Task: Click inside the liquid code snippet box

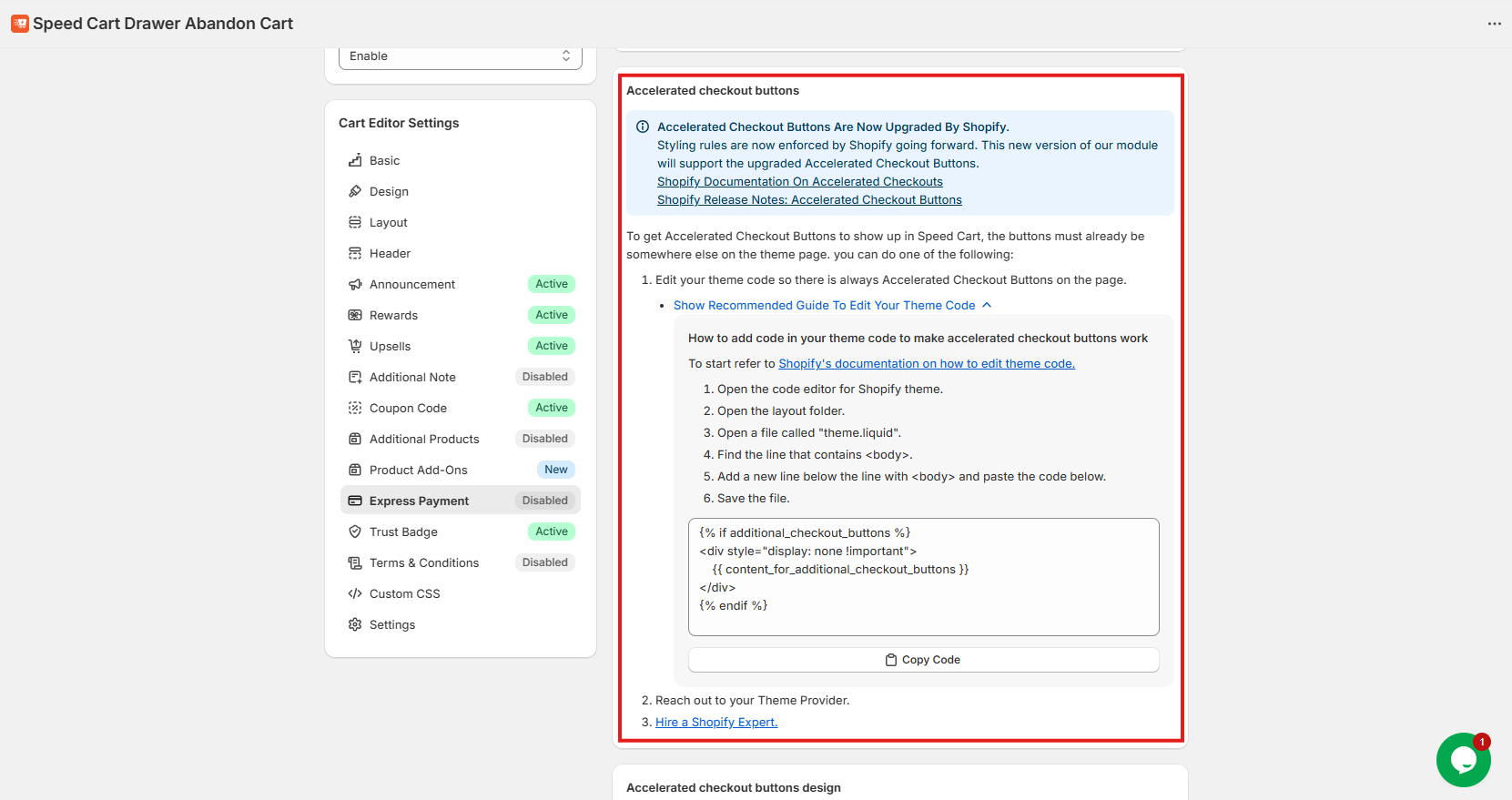Action: click(923, 577)
